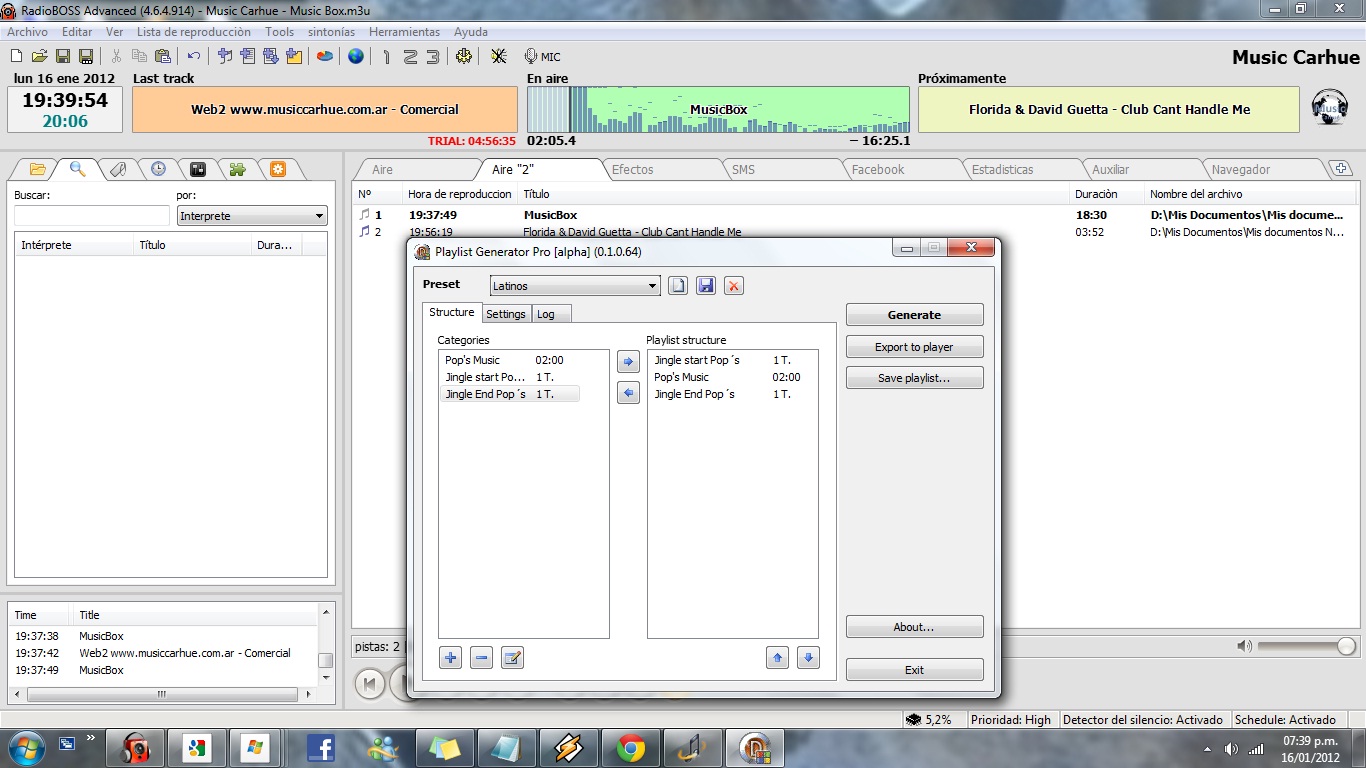Viewport: 1366px width, 768px height.
Task: Open the mixer sliders tab in left panel
Action: pyautogui.click(x=198, y=169)
